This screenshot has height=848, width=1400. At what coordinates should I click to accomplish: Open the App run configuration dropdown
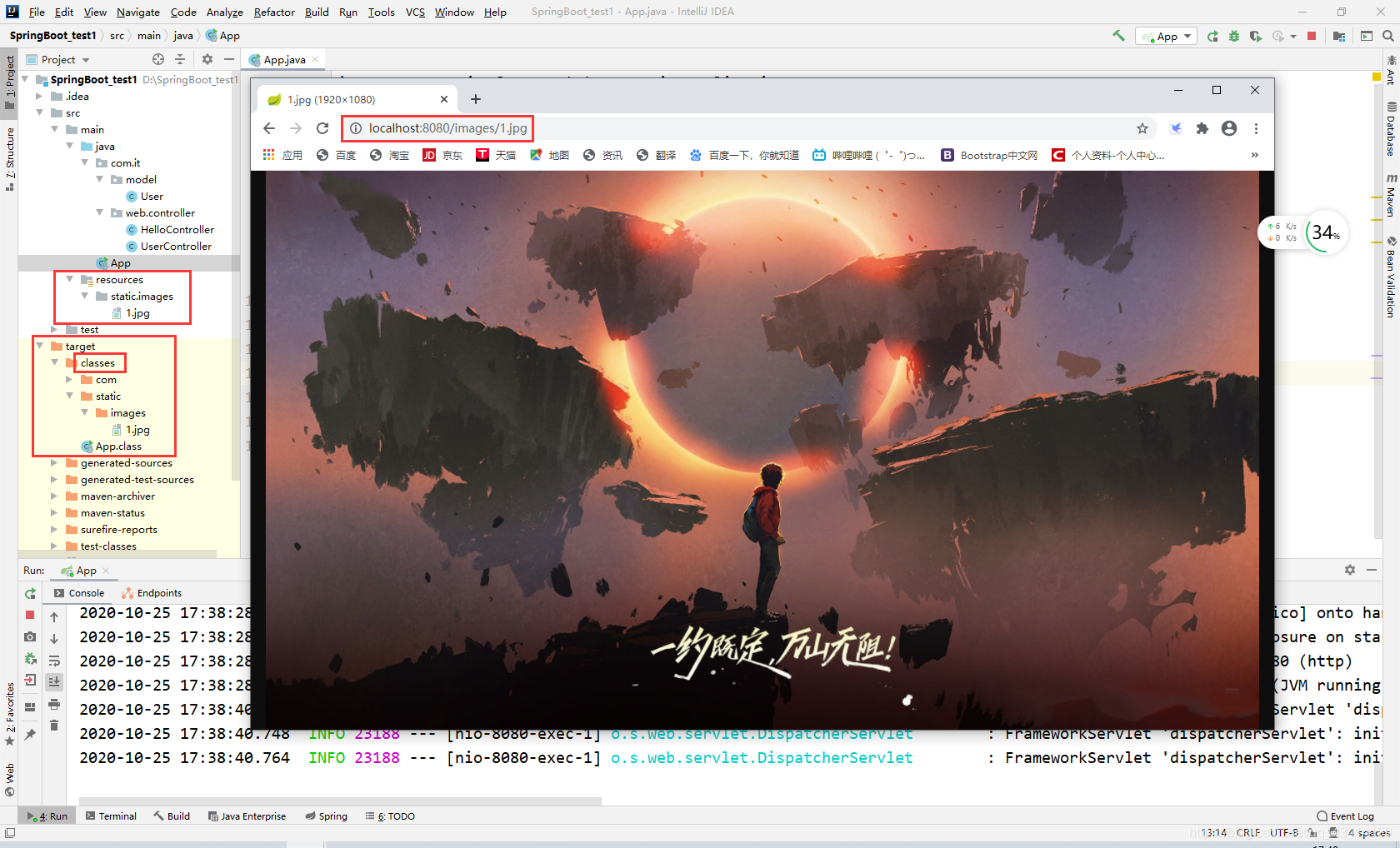coord(1166,36)
